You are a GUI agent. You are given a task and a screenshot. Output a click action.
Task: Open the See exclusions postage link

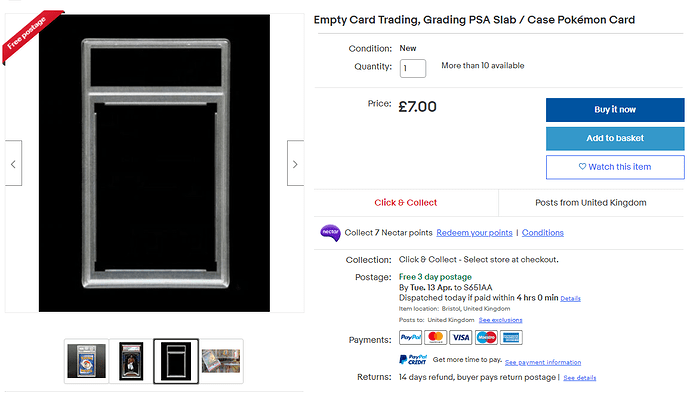tap(500, 320)
